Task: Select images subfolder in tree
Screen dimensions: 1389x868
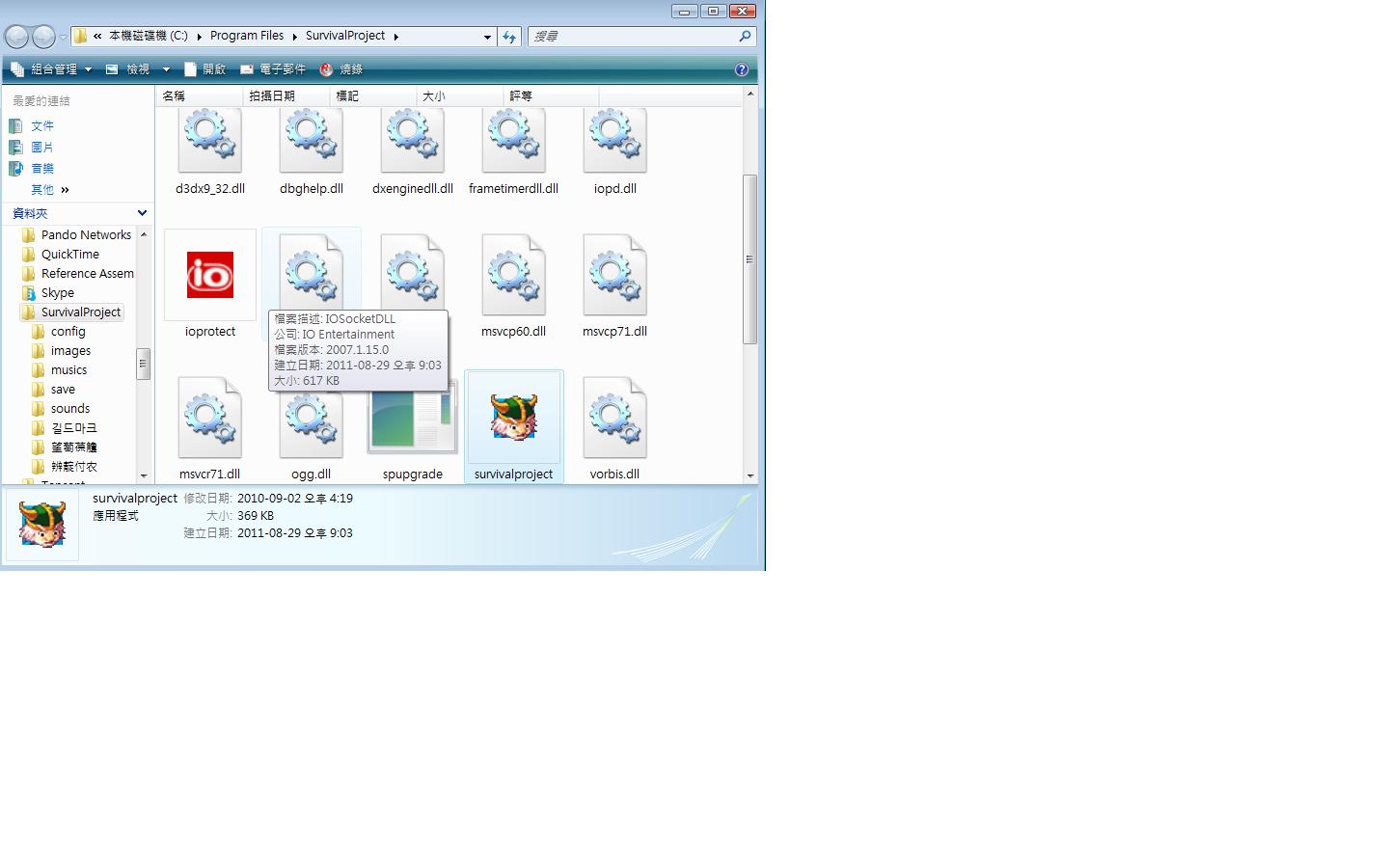Action: [70, 351]
